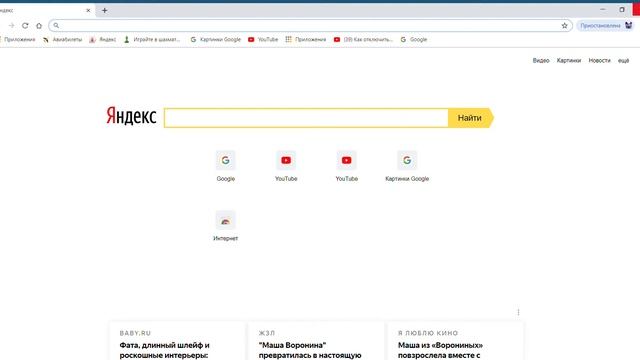Open the Я ЛЮБЛЮ КИНО article card
Viewport: 640px width, 360px height.
pos(456,341)
